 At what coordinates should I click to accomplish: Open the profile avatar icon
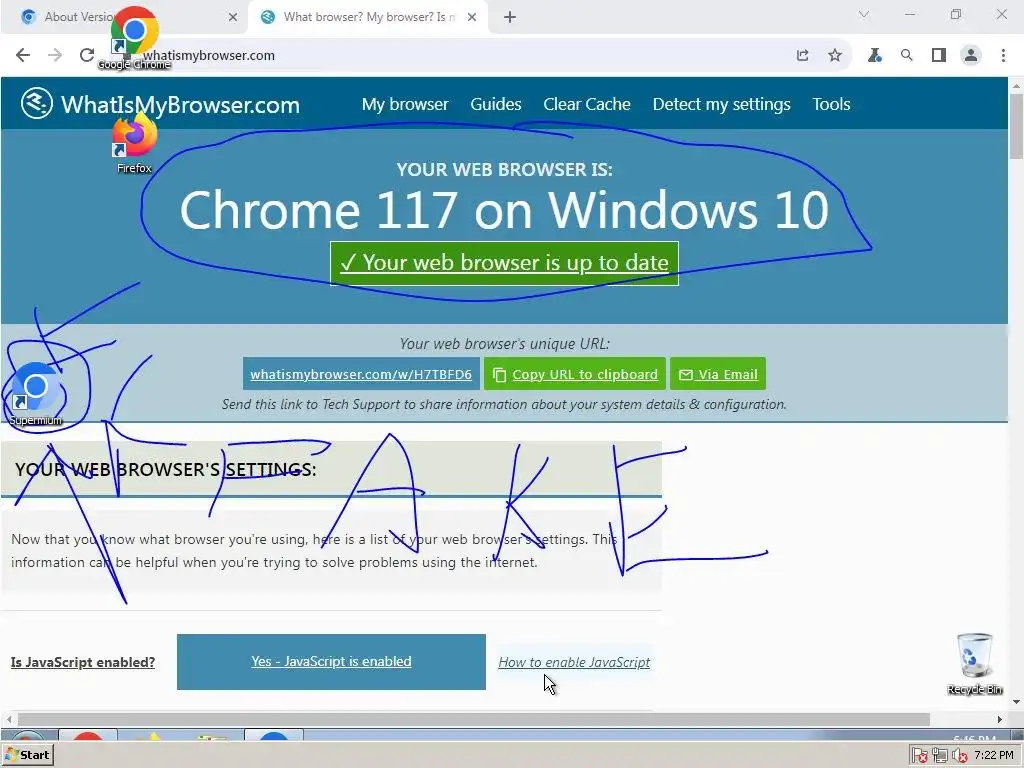pos(971,56)
